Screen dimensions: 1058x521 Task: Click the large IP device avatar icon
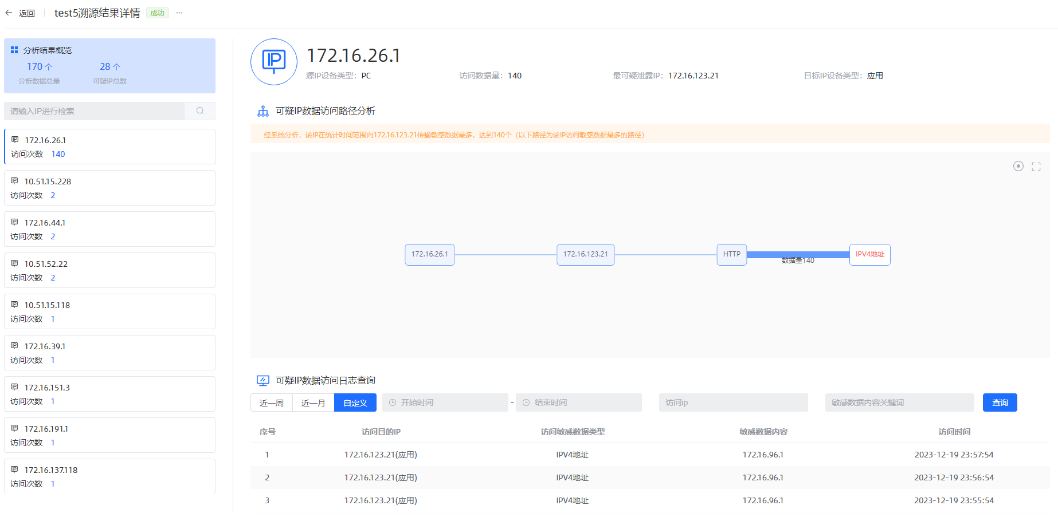pos(273,61)
